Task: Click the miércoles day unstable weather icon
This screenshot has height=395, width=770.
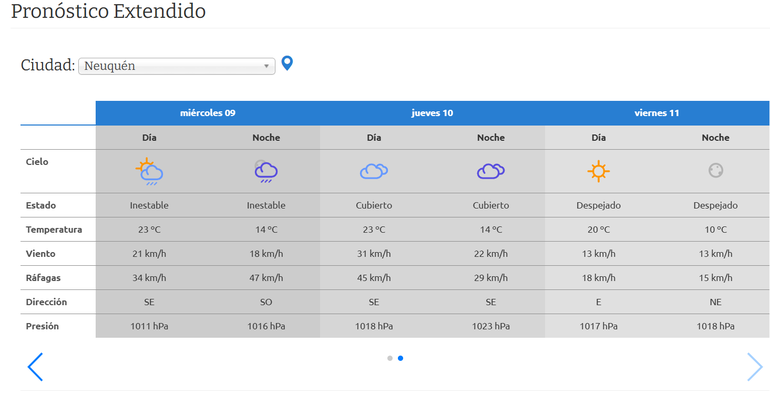Action: [x=149, y=171]
